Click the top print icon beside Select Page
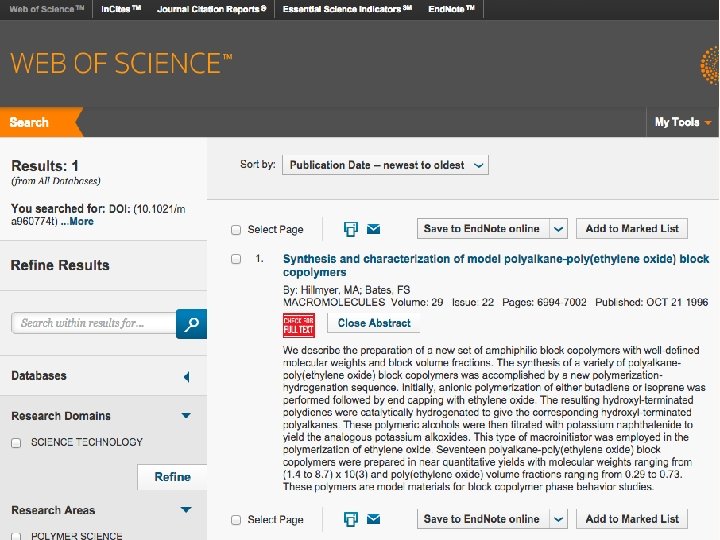The width and height of the screenshot is (720, 540). (x=351, y=229)
